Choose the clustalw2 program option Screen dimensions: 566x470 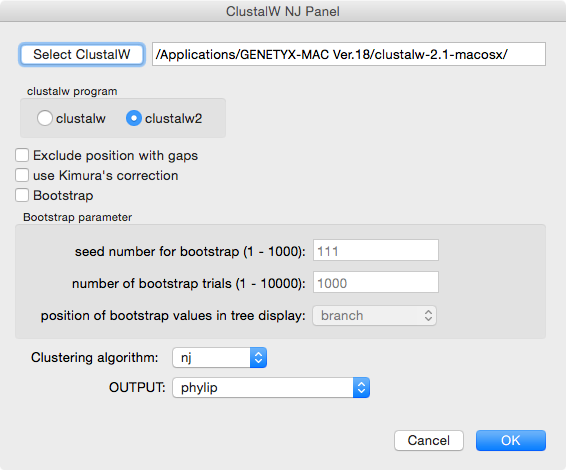[x=134, y=118]
